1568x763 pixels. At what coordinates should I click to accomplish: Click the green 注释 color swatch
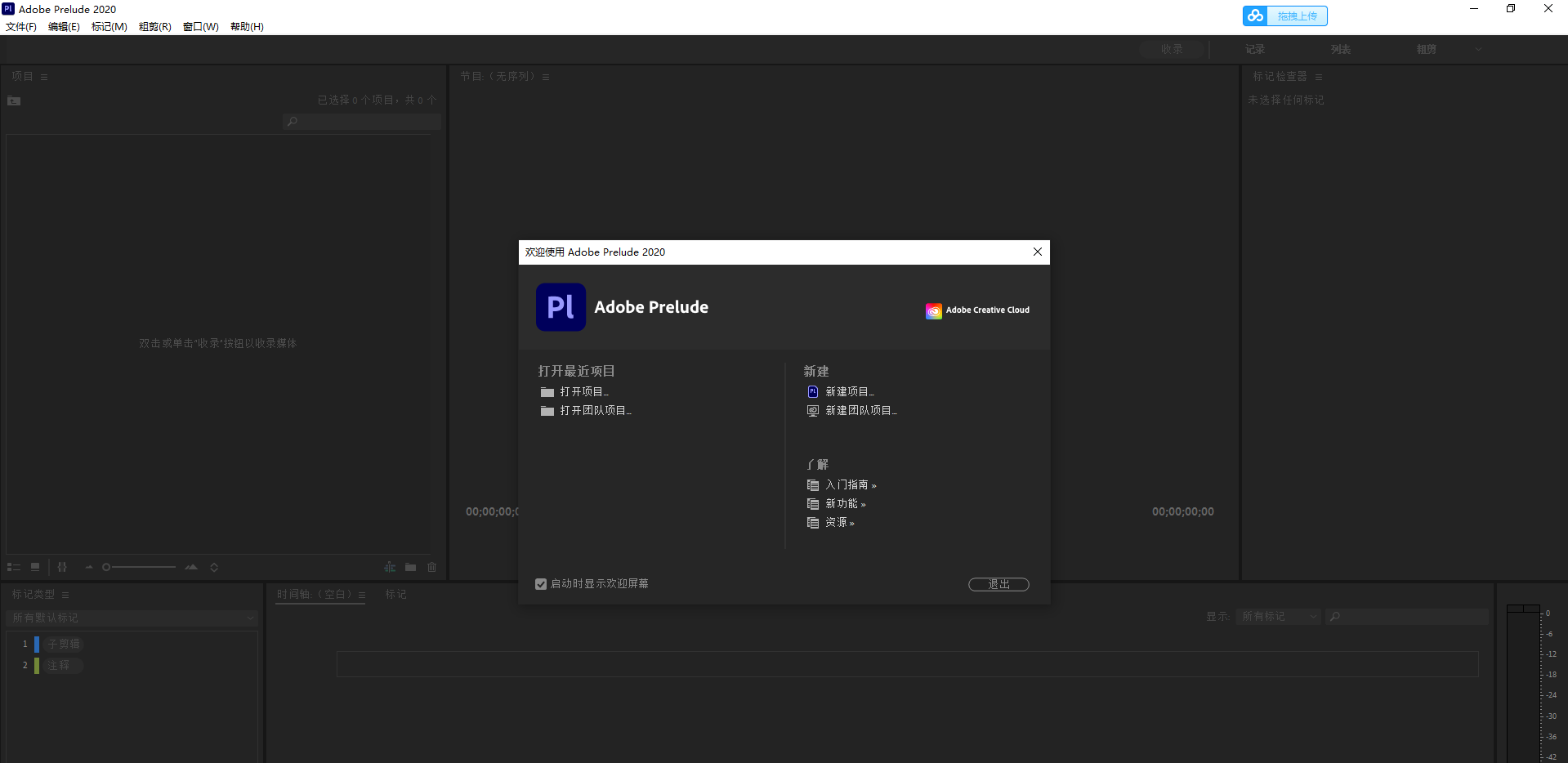point(37,666)
